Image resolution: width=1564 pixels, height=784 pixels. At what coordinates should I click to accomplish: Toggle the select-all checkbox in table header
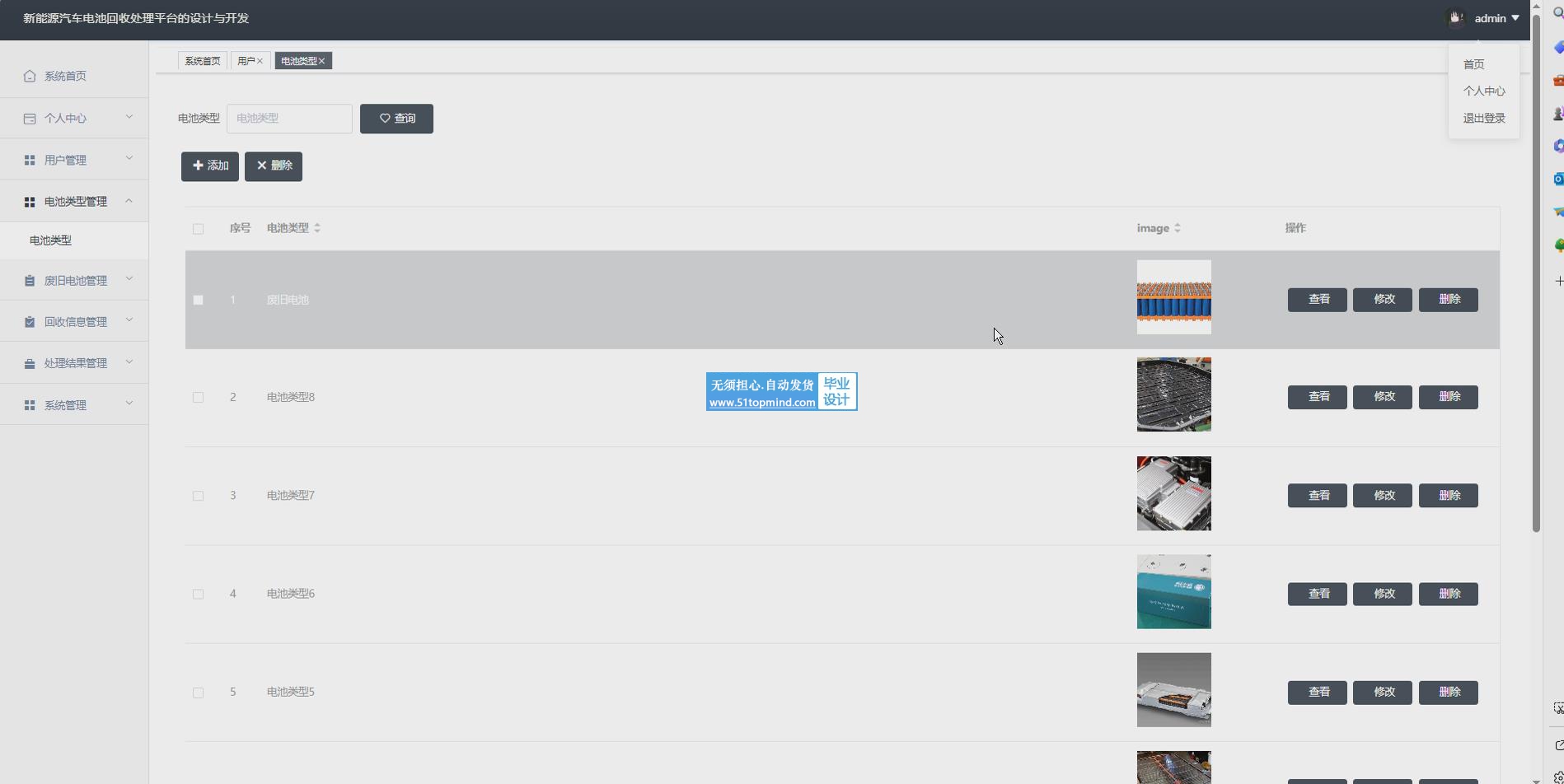(198, 229)
